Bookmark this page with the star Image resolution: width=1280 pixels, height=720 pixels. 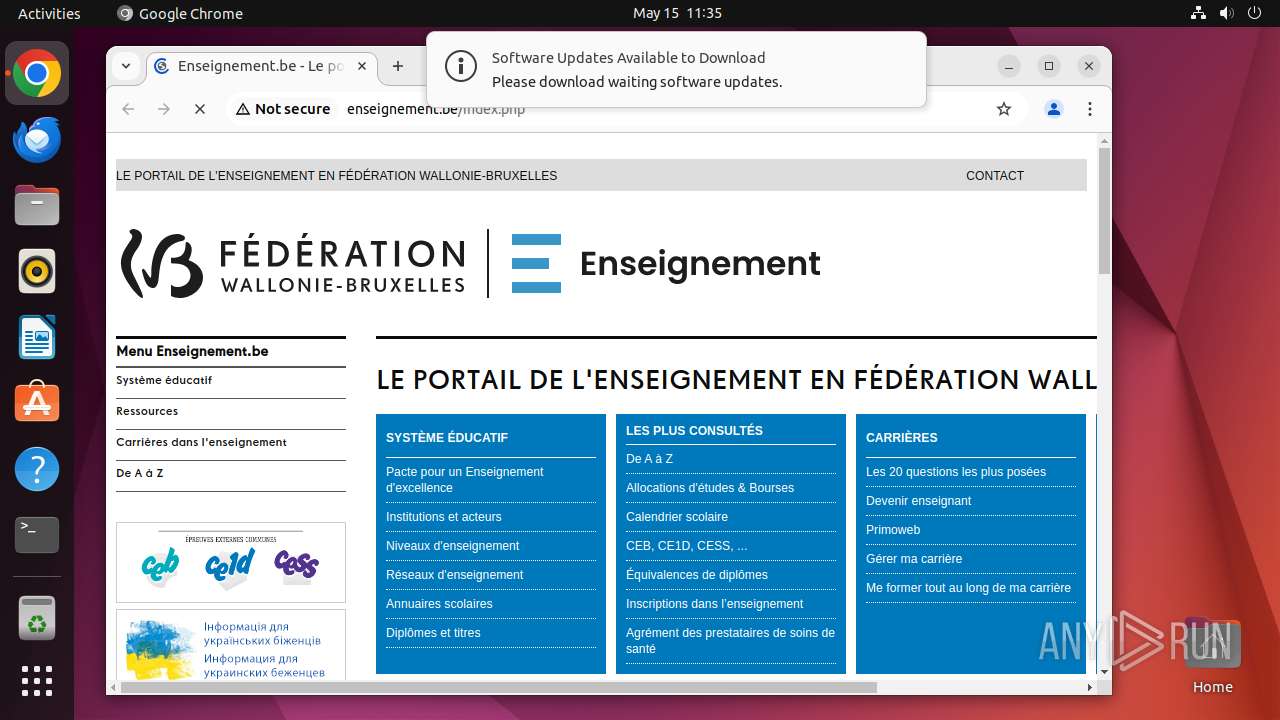tap(1004, 109)
